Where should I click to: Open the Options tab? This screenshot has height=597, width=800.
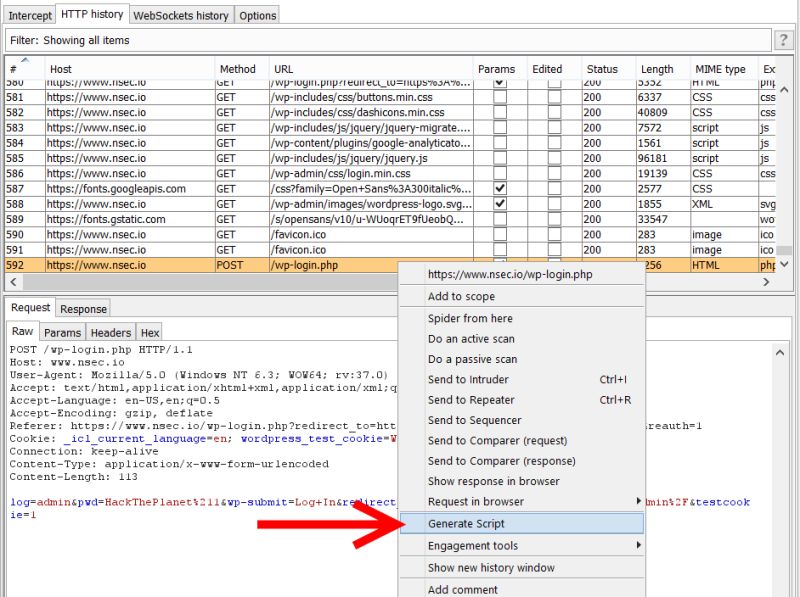[x=258, y=15]
